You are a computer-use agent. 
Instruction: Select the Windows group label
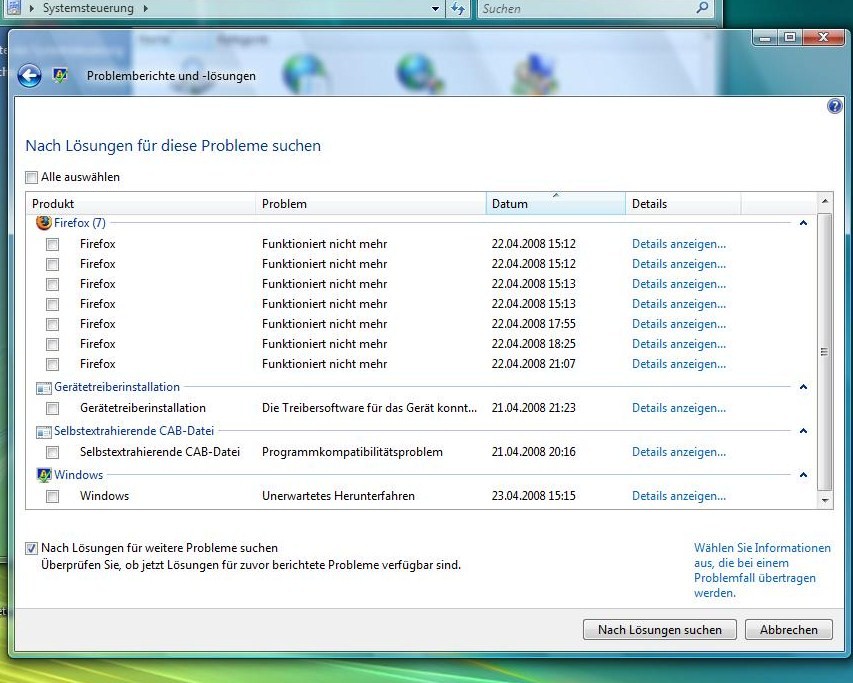pyautogui.click(x=78, y=475)
